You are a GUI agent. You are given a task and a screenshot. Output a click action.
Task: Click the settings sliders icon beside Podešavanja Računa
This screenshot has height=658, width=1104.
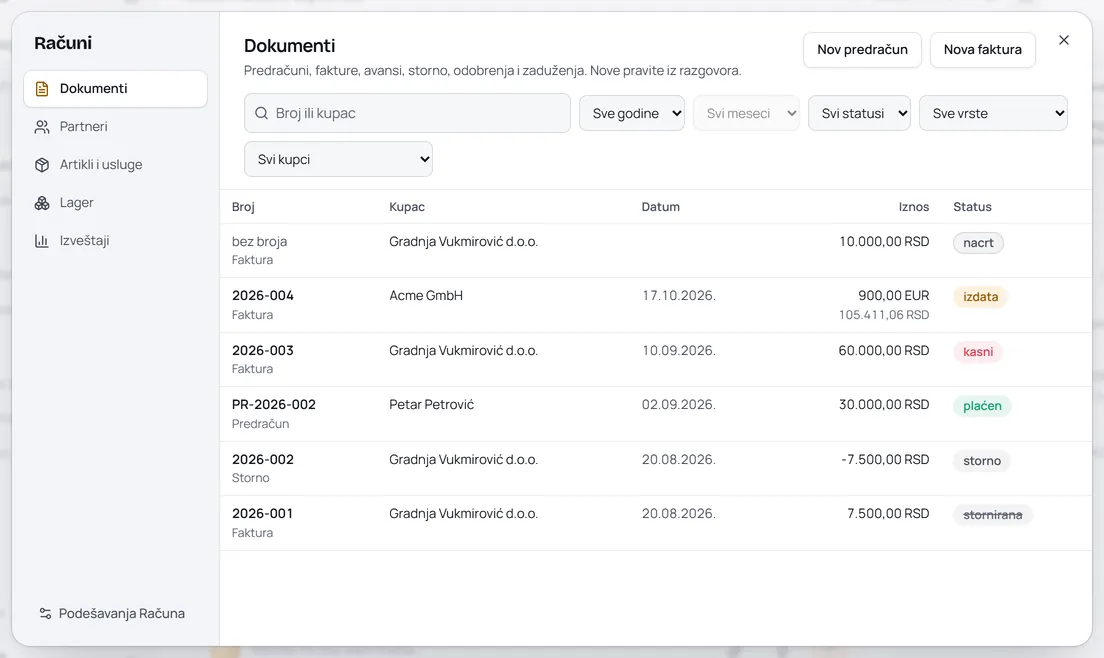45,614
